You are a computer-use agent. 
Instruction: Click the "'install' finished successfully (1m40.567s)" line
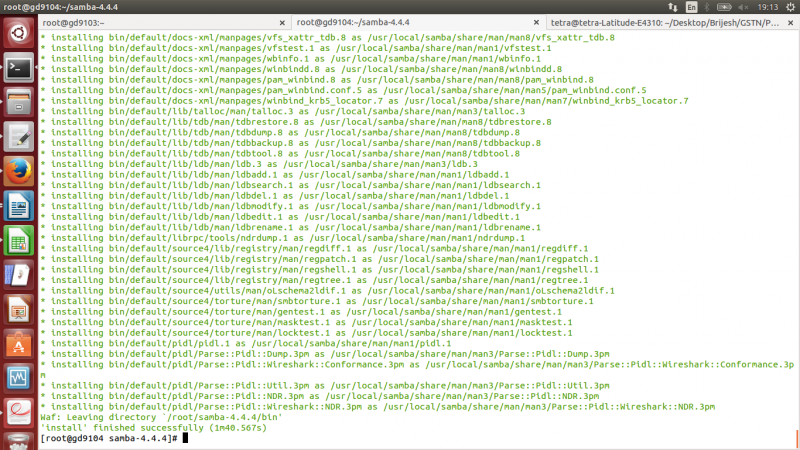coord(154,428)
